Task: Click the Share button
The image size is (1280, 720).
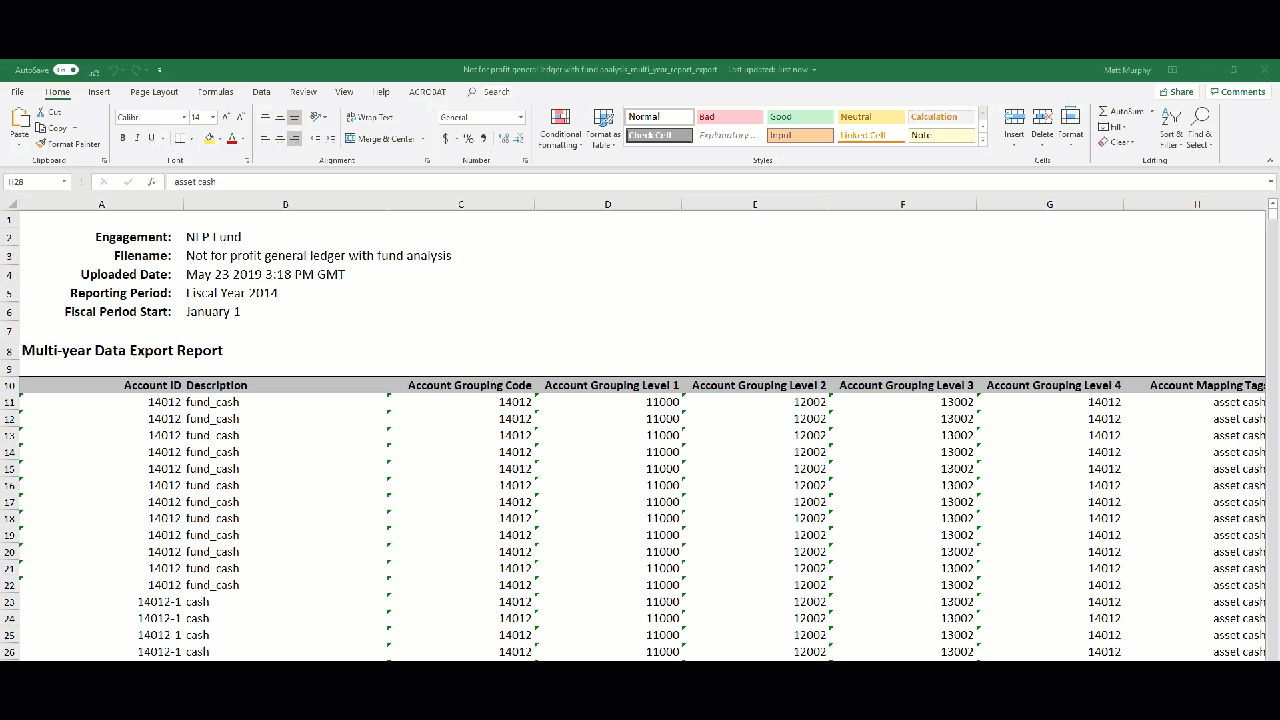Action: 1177,92
